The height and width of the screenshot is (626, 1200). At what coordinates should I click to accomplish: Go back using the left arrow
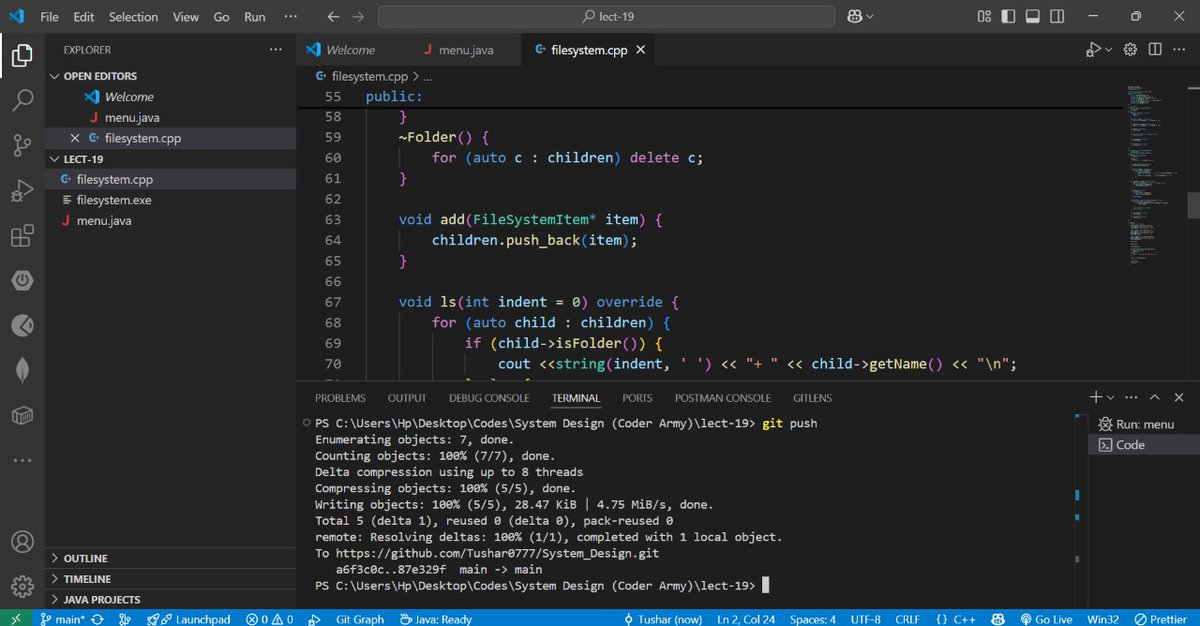click(x=334, y=17)
